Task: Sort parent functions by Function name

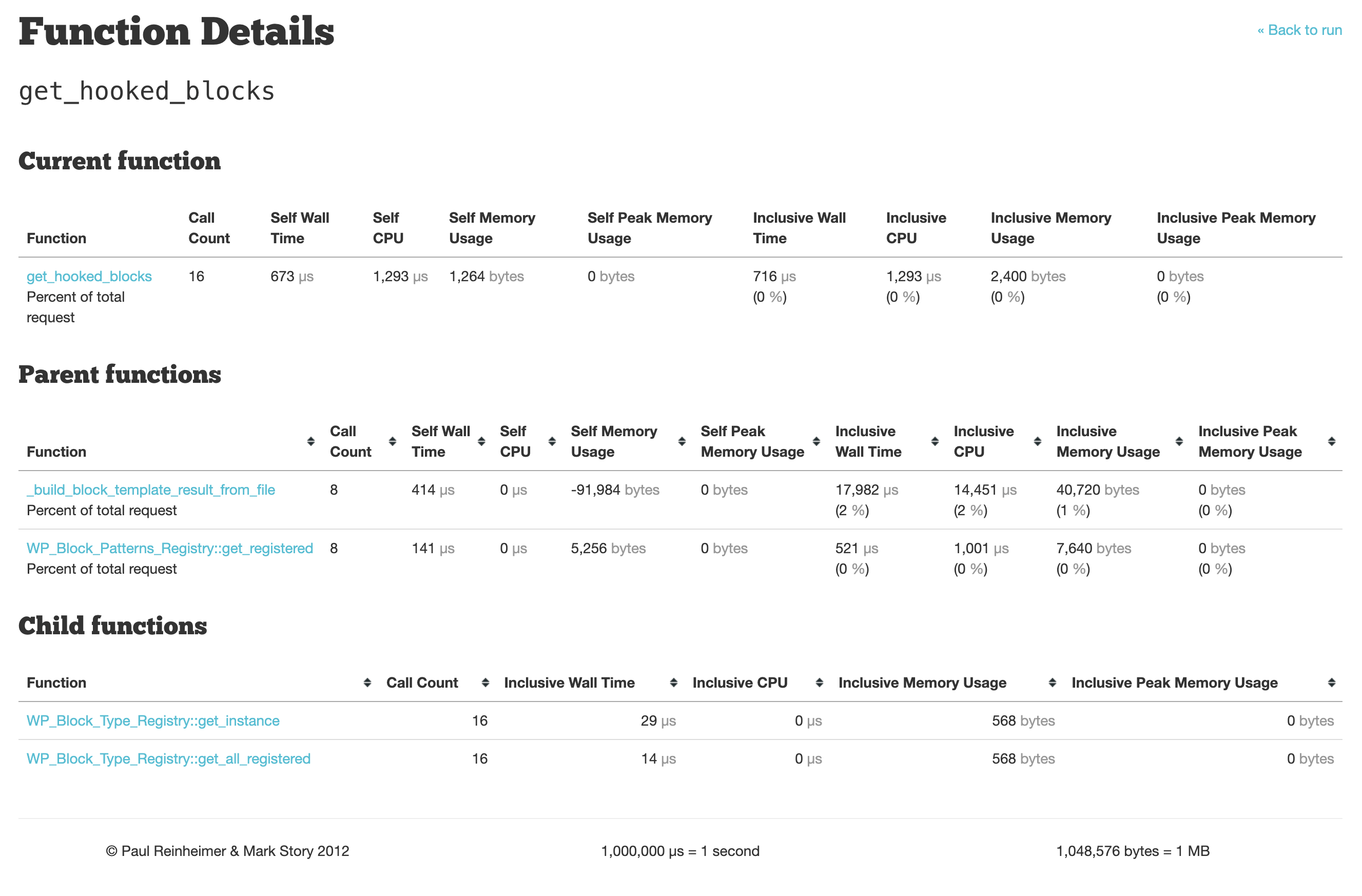Action: pos(56,452)
